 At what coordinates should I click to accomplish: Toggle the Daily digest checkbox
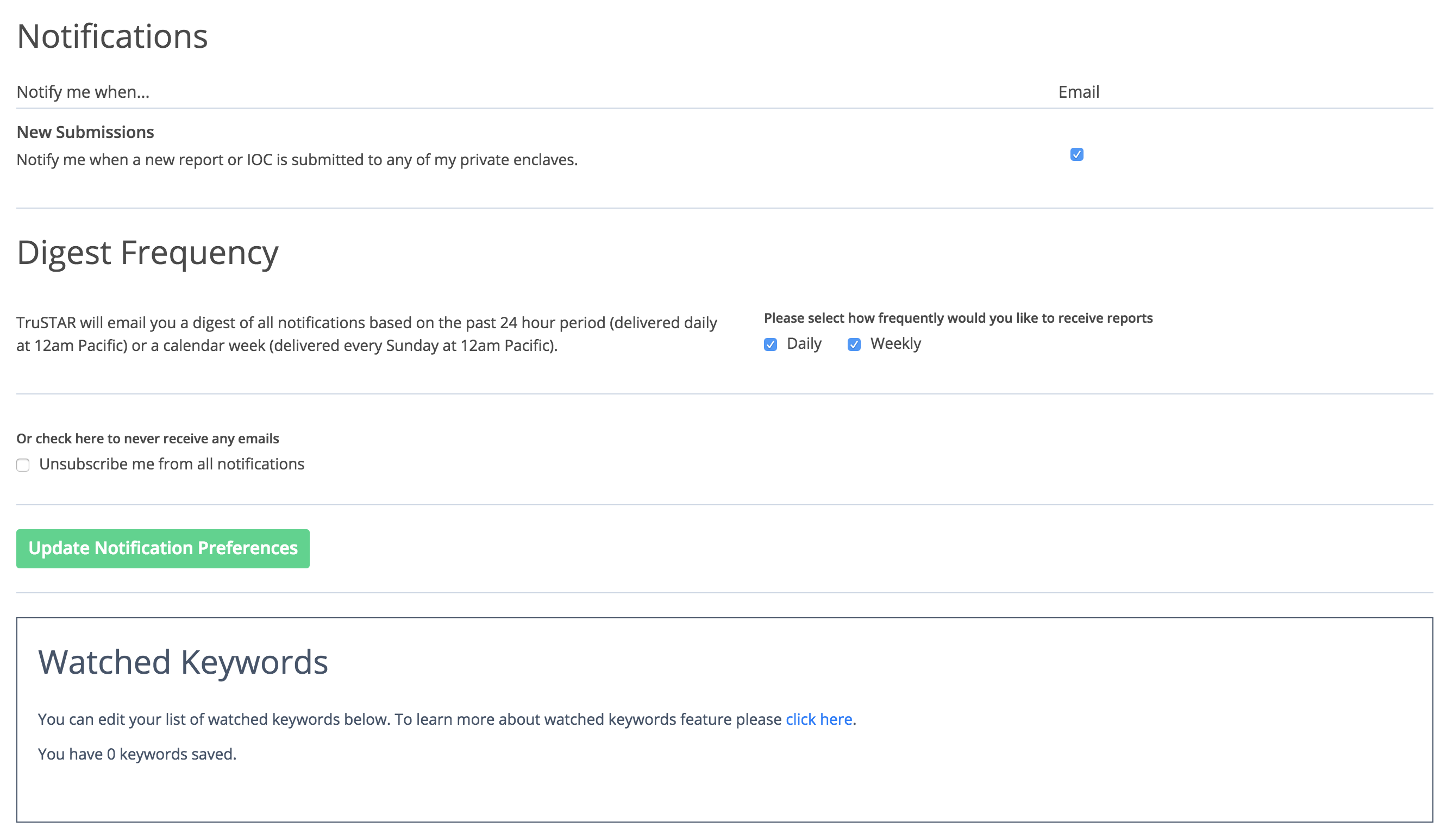(771, 345)
